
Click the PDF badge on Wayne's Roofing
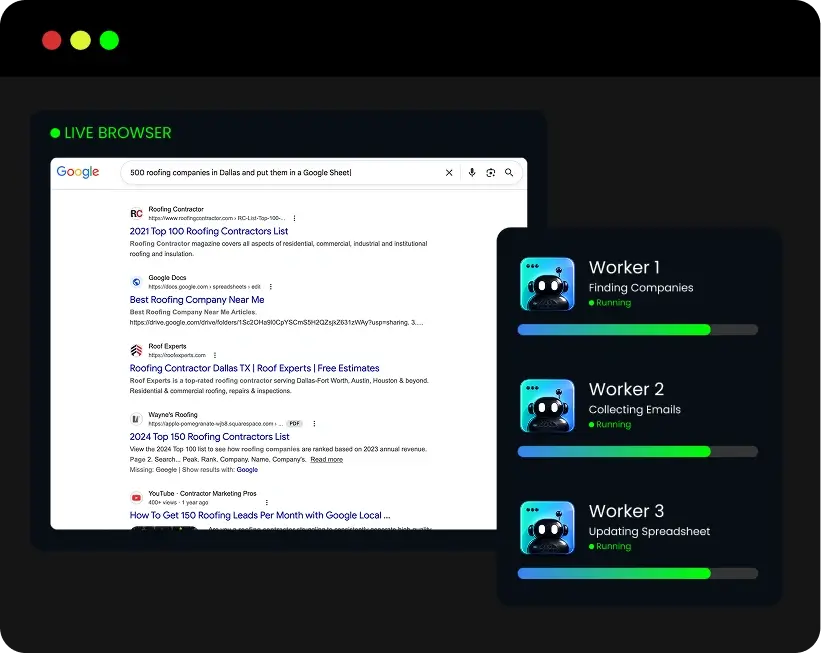[x=295, y=424]
